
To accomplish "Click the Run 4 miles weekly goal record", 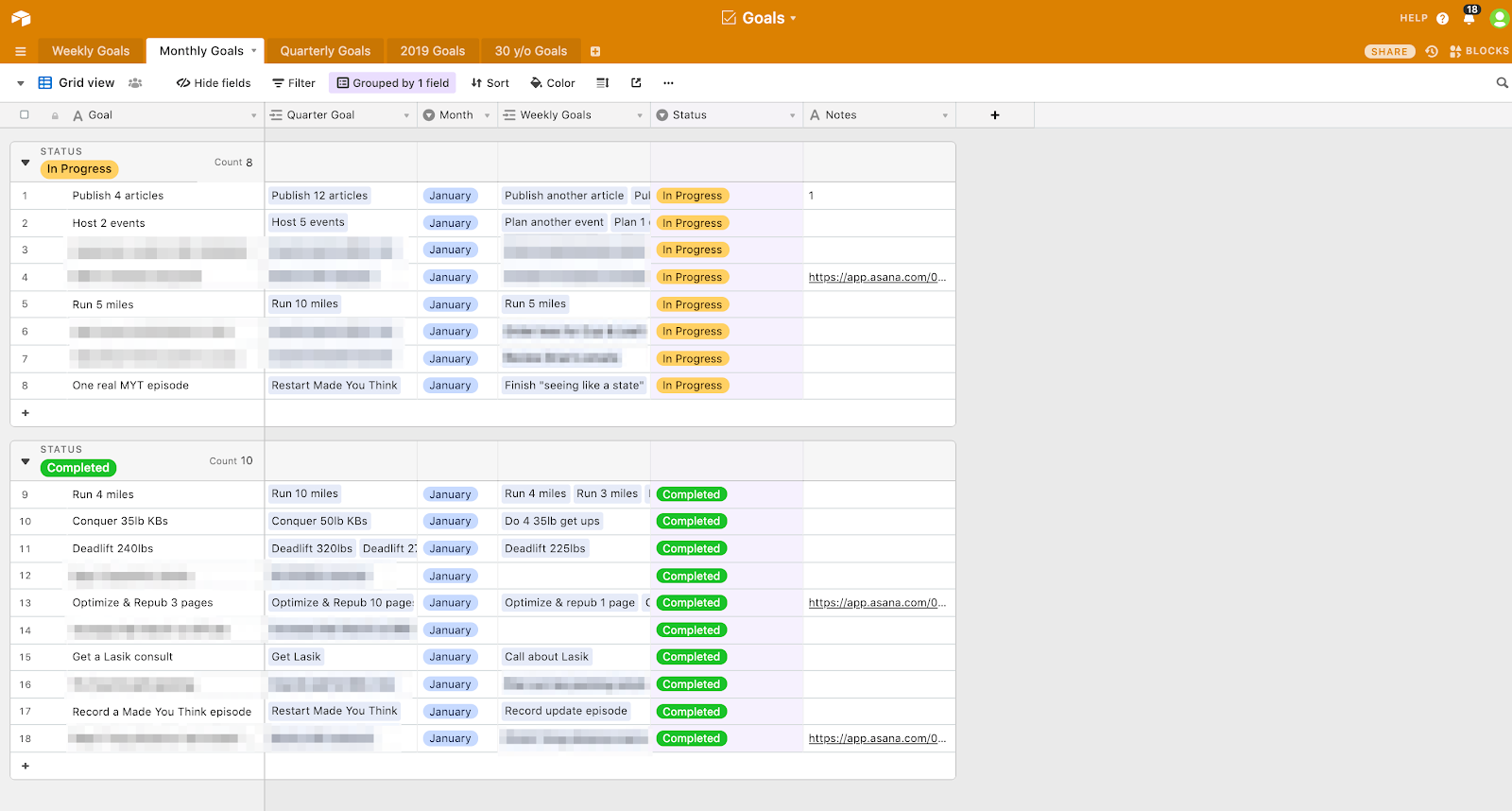I will tap(536, 493).
